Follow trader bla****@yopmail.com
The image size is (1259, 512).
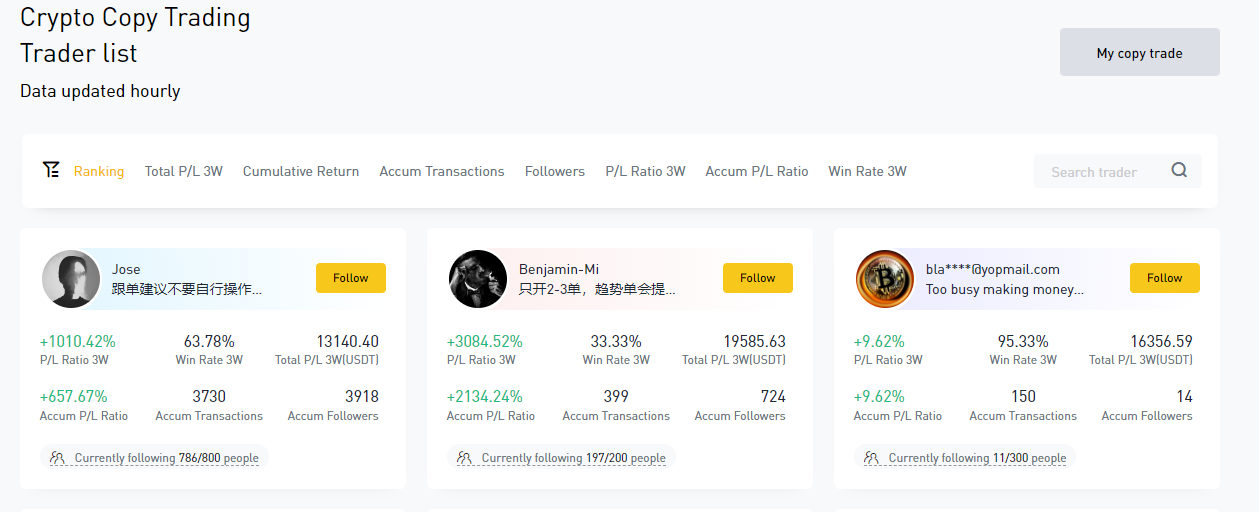tap(1165, 278)
